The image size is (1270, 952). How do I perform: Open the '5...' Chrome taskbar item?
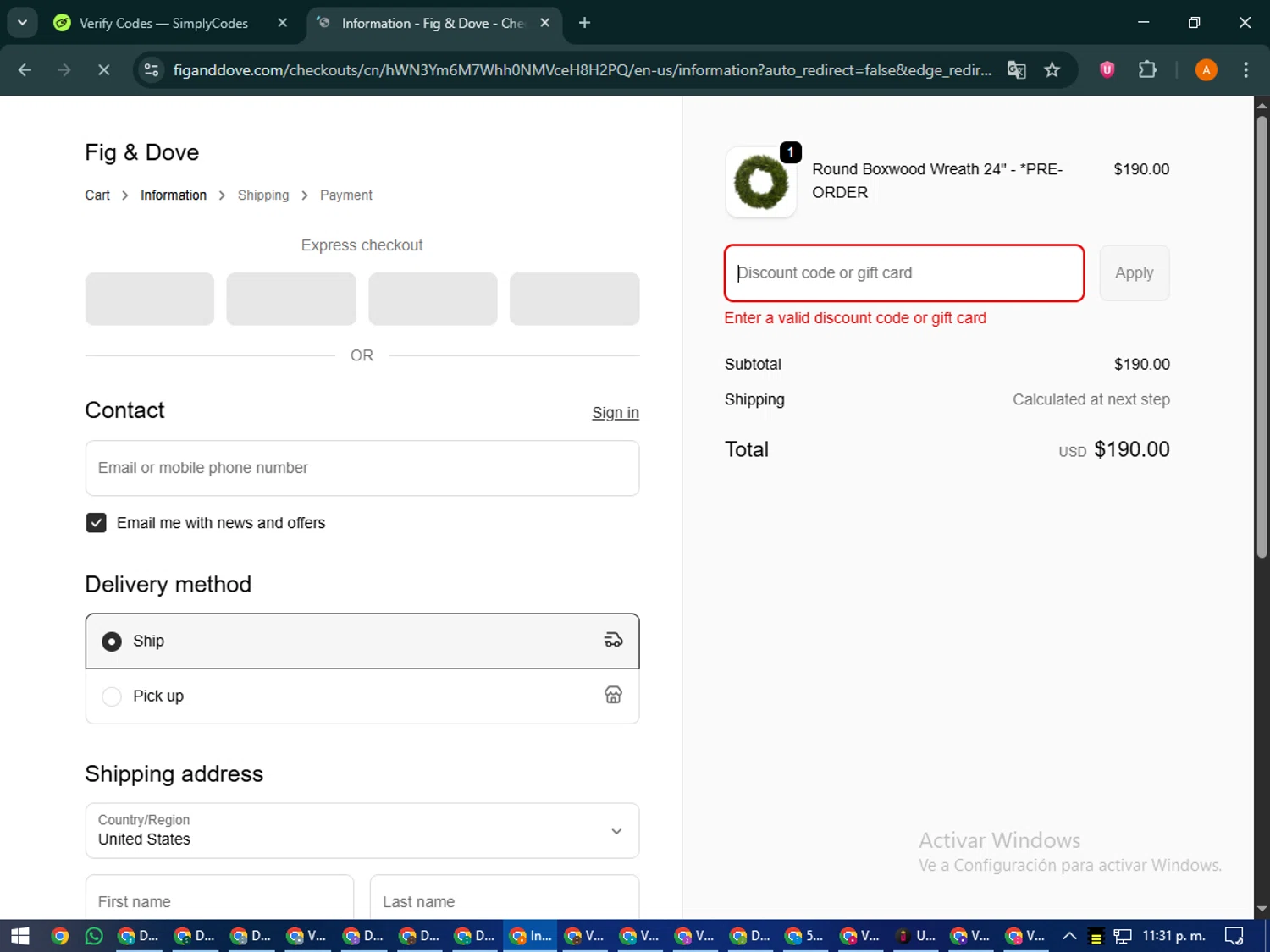pos(804,936)
